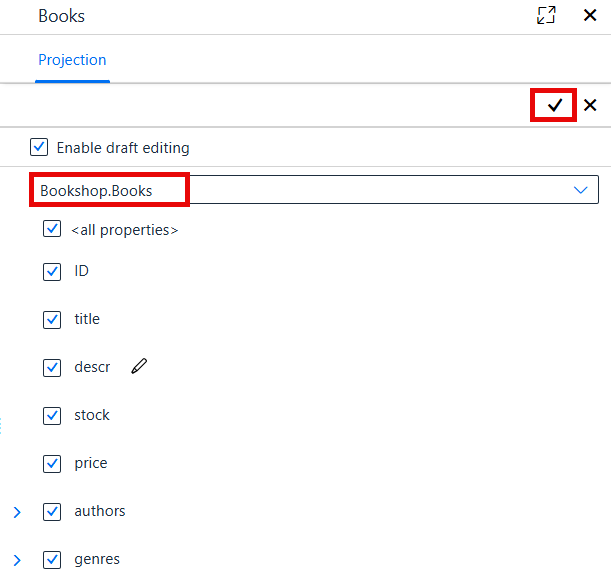Click the Bookshop.Books entity input field
611x582 pixels.
point(314,190)
